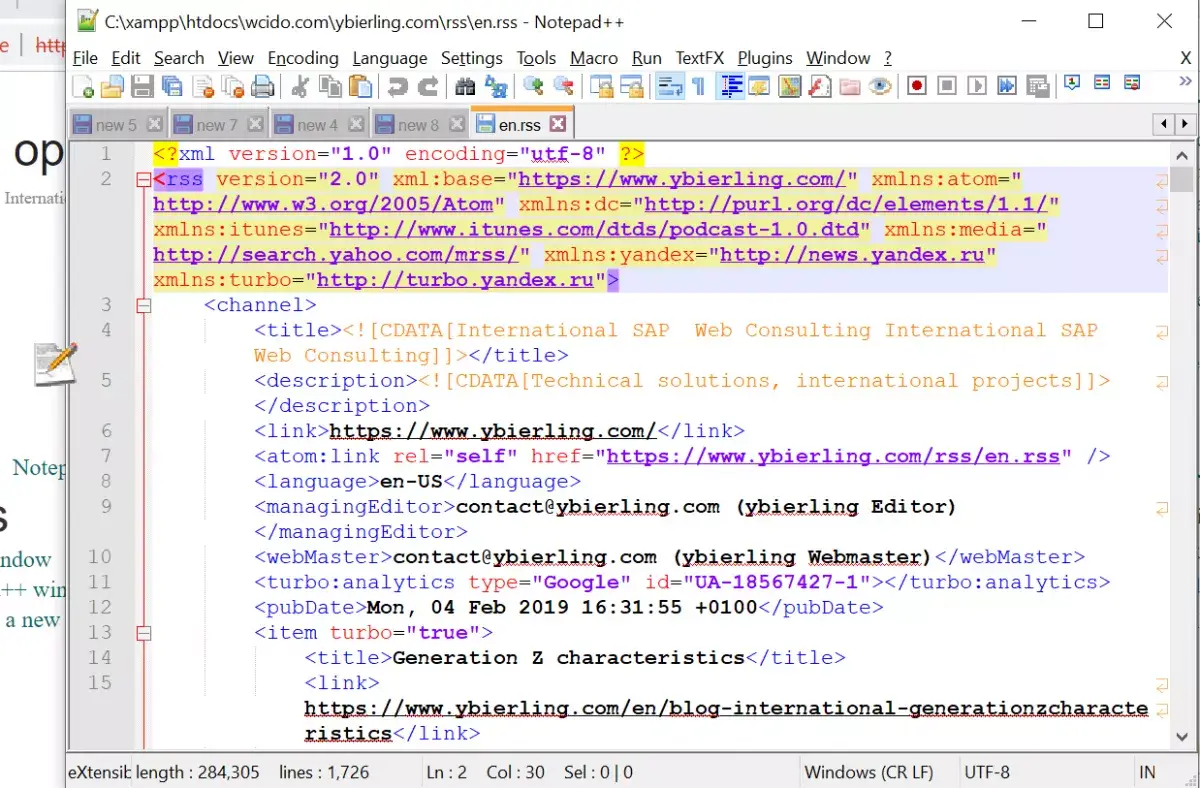Close the en.rss tab
The width and height of the screenshot is (1200, 788).
[558, 125]
